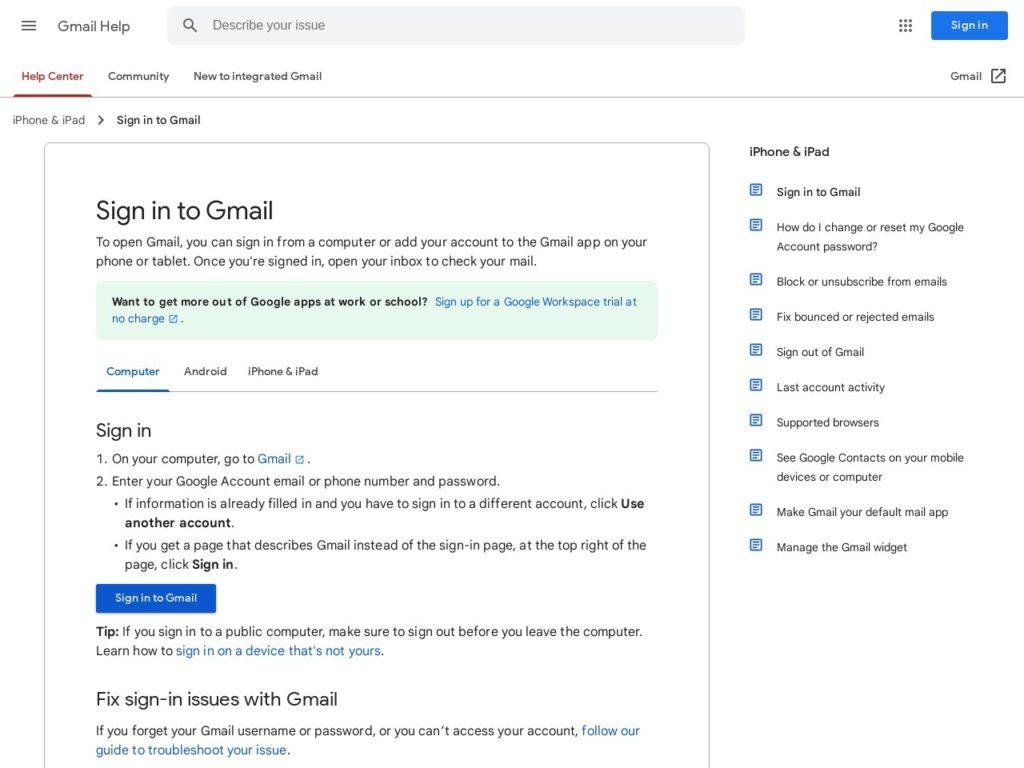Click the Describe your issue search field
1024x768 pixels.
[x=270, y=25]
